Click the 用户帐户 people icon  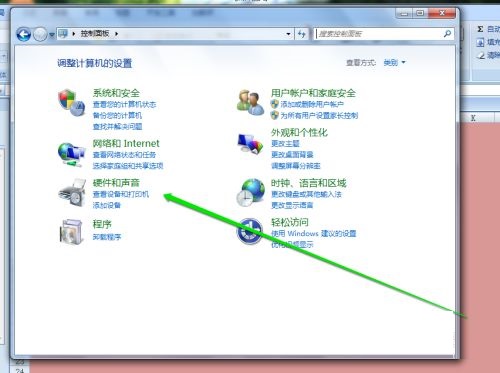click(250, 102)
